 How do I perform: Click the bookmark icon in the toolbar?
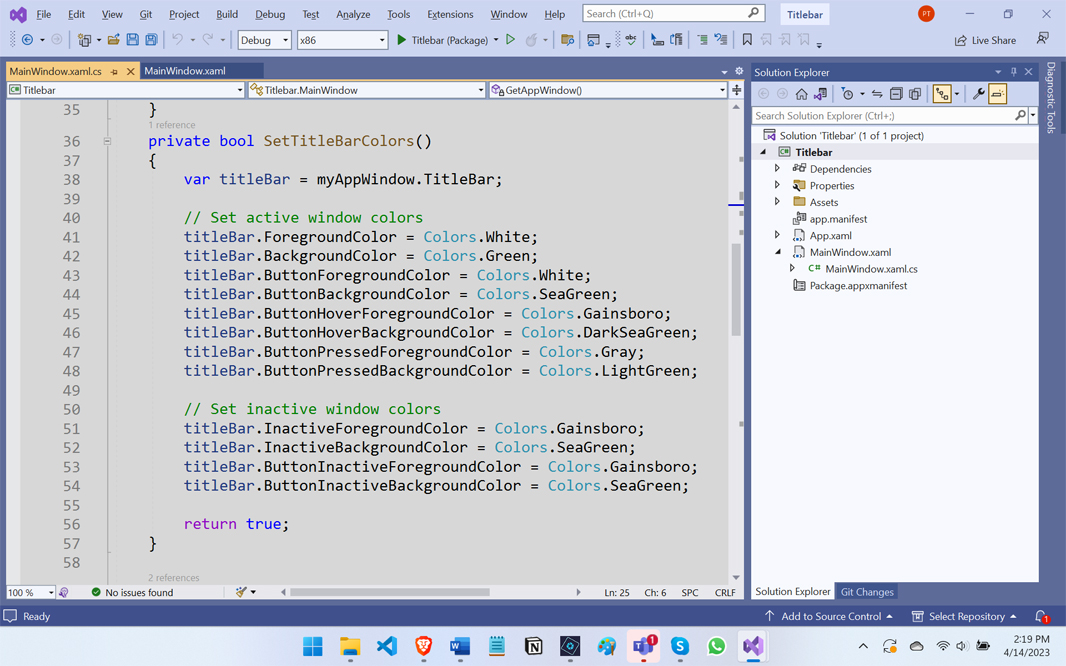pos(747,40)
